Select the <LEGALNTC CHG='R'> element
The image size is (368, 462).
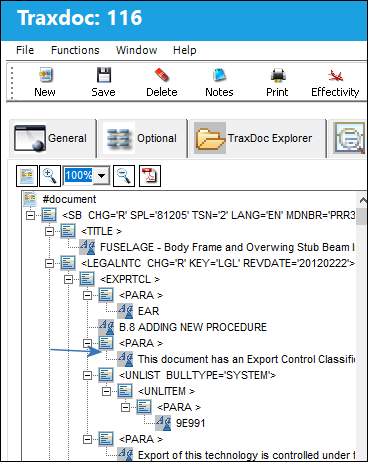point(218,263)
